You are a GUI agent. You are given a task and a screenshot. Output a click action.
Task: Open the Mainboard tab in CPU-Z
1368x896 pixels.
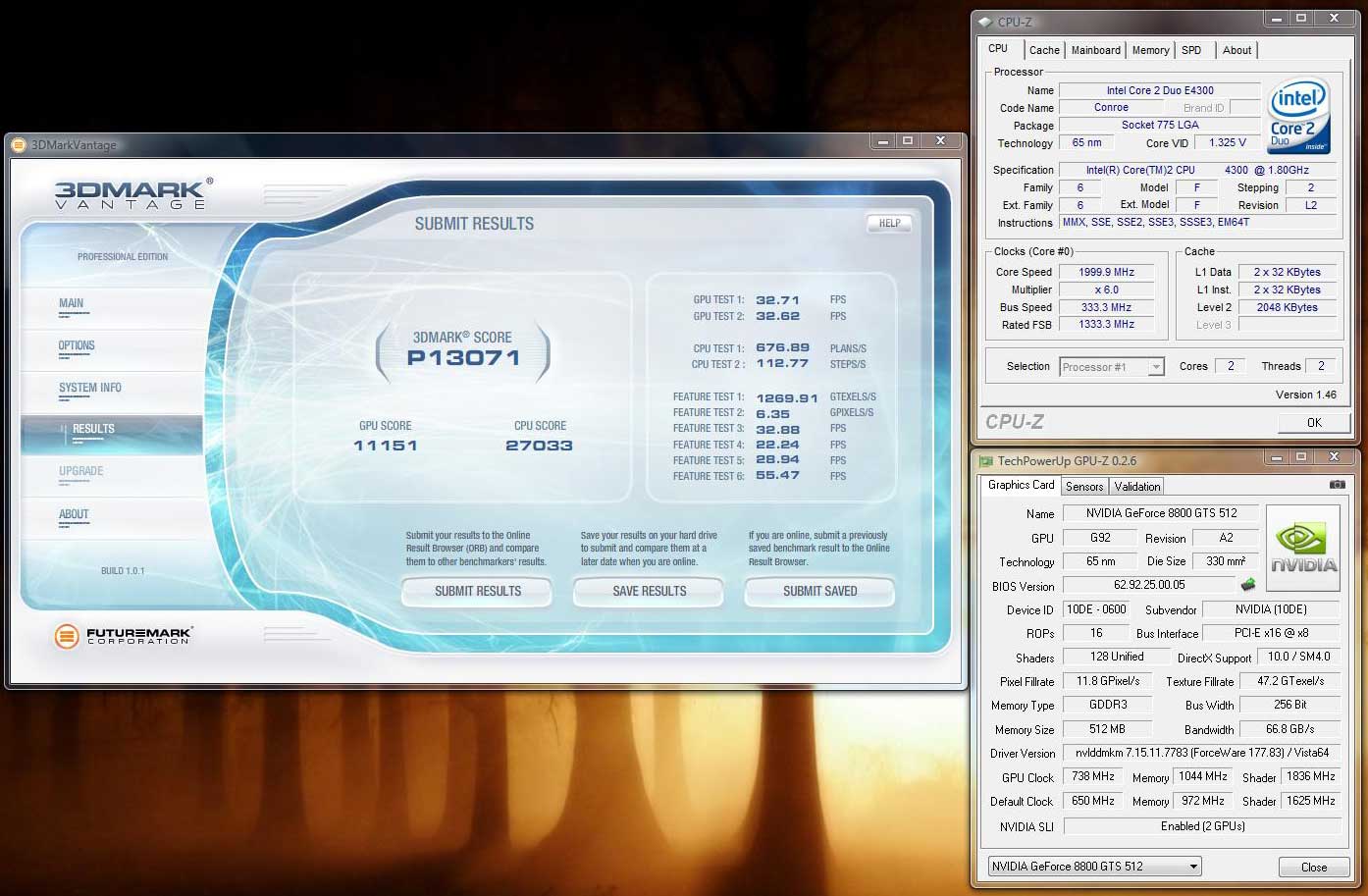point(1095,50)
